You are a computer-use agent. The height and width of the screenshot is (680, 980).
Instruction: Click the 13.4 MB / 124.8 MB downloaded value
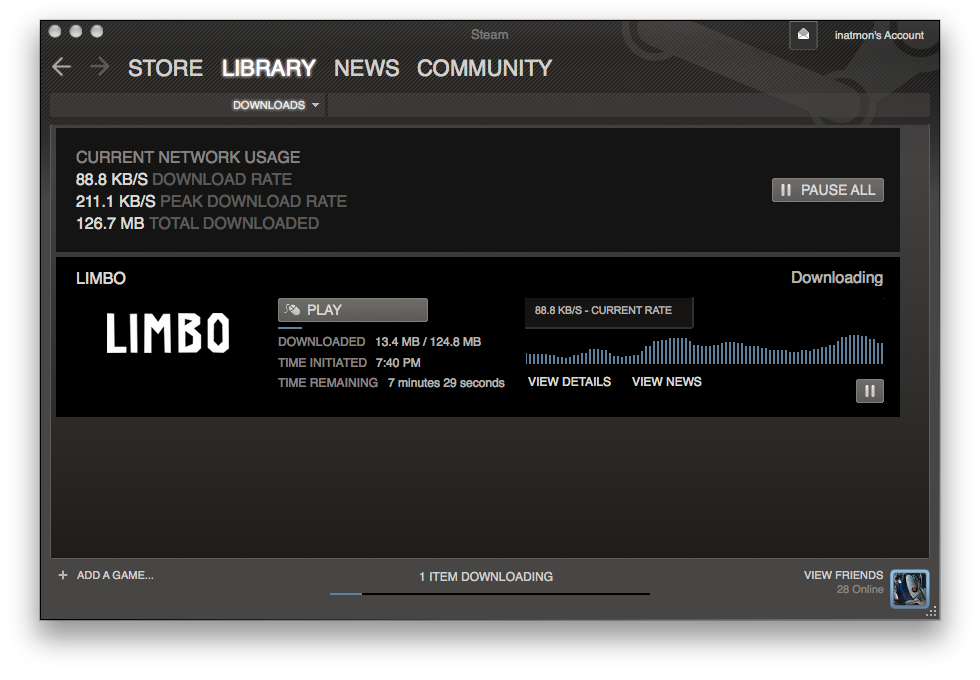point(428,342)
